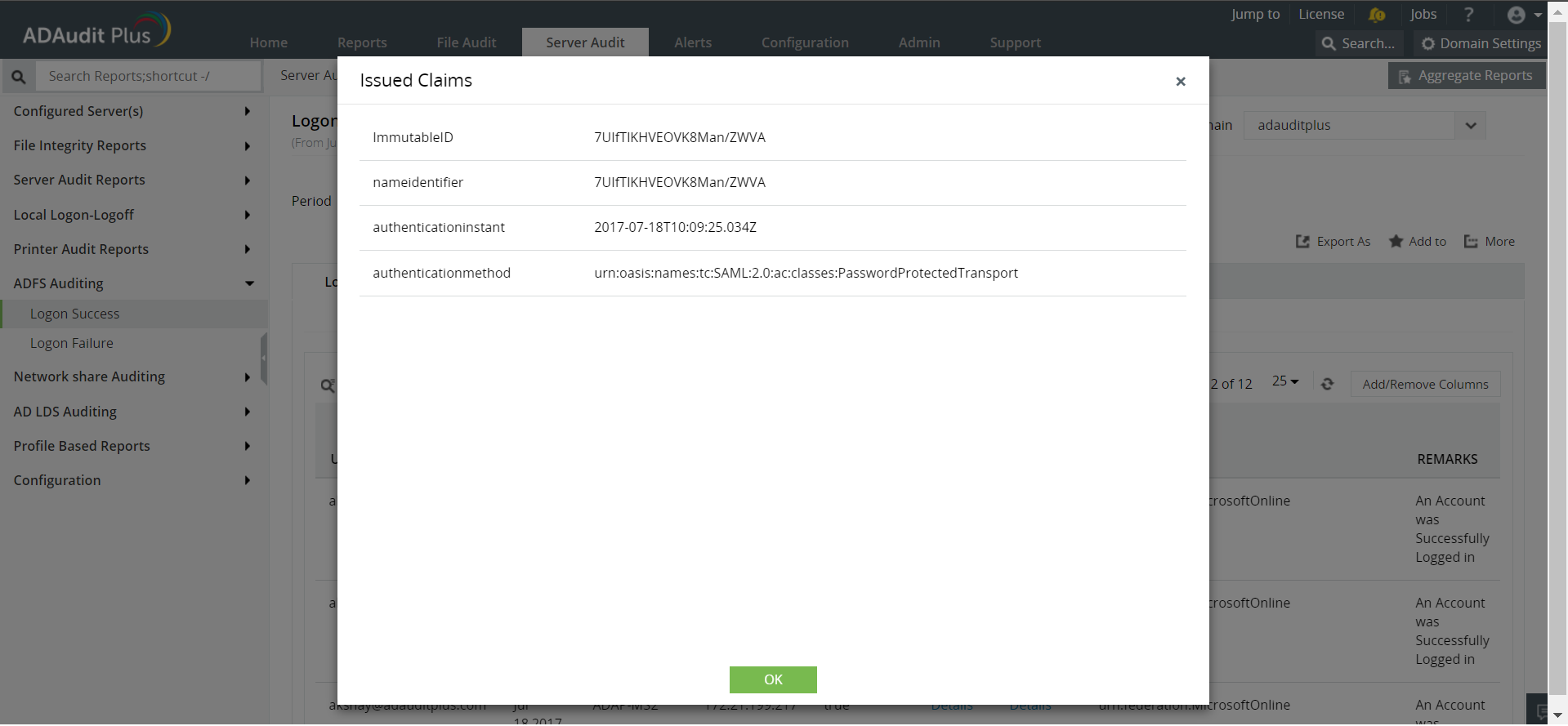The width and height of the screenshot is (1568, 726).
Task: Expand Configured Server(s) menu
Action: click(x=247, y=111)
